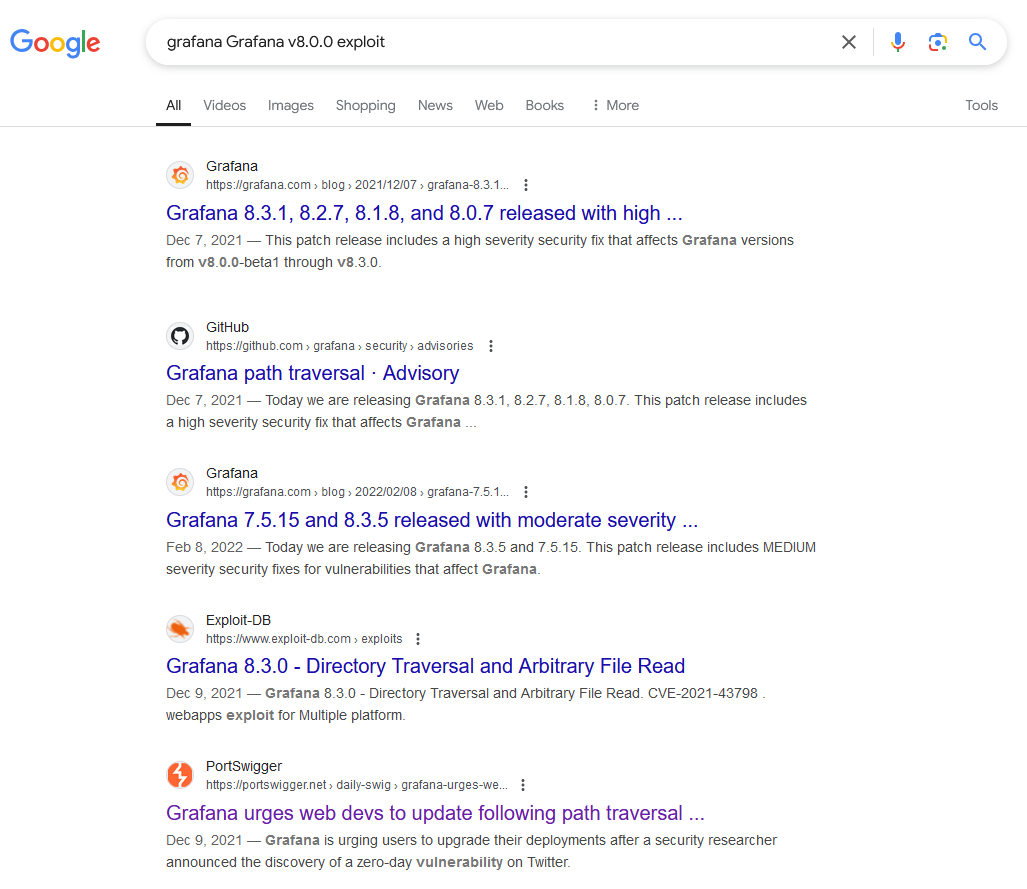Start voice search with the microphone icon

point(898,42)
